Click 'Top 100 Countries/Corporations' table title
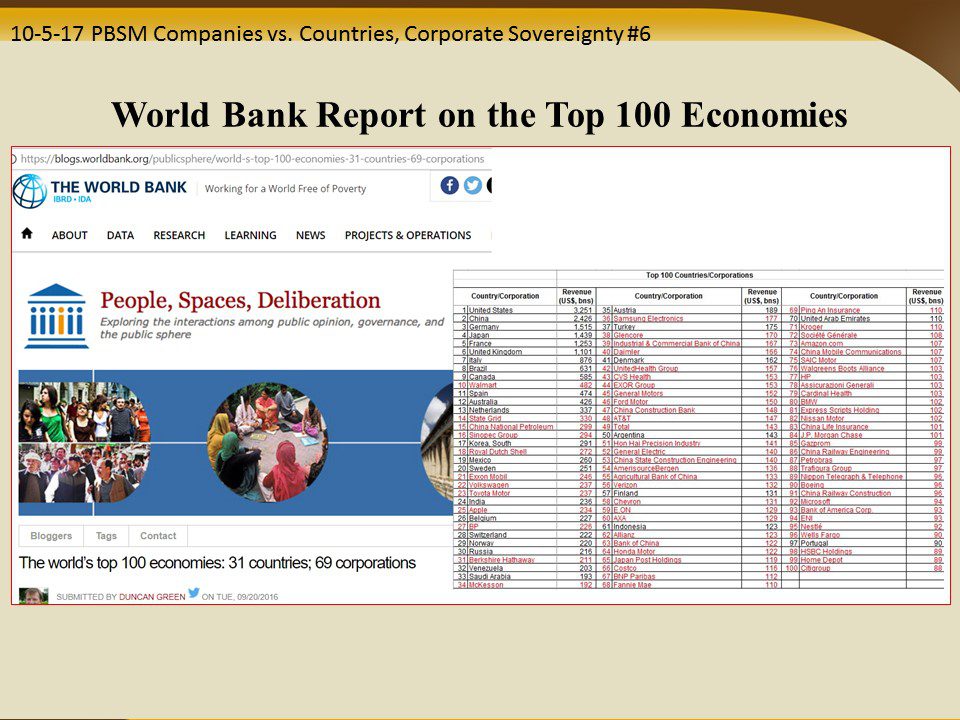 point(699,276)
